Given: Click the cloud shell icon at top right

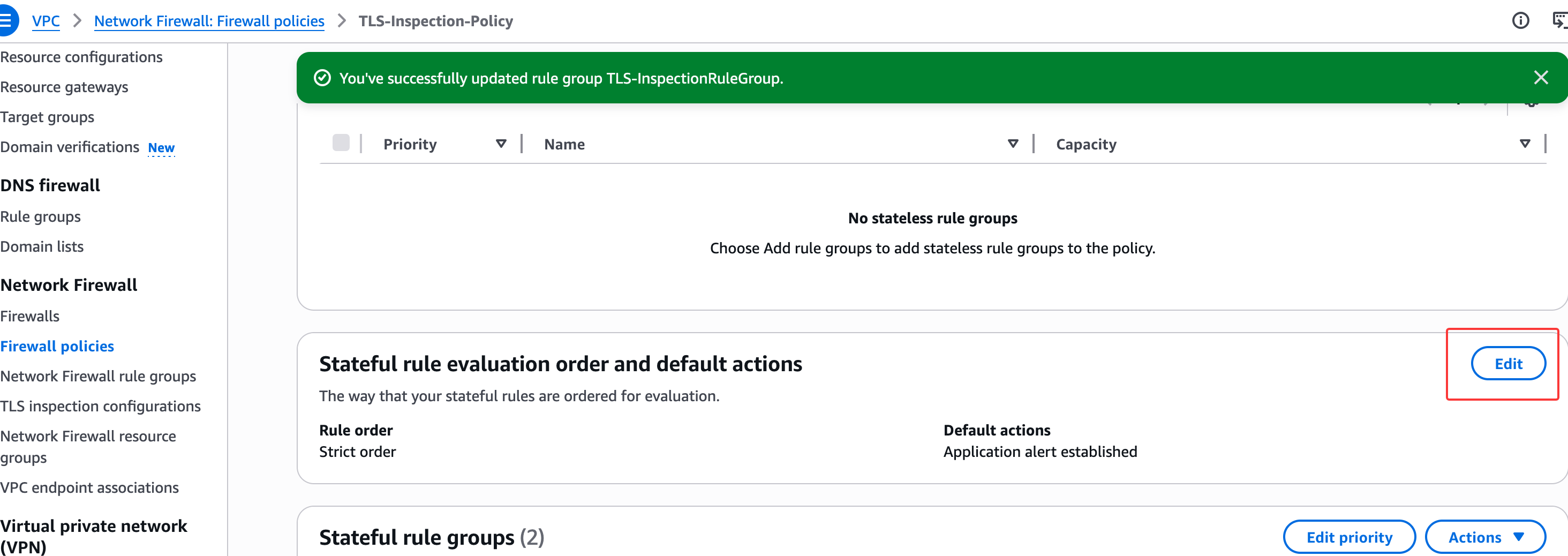Looking at the screenshot, I should [1559, 21].
